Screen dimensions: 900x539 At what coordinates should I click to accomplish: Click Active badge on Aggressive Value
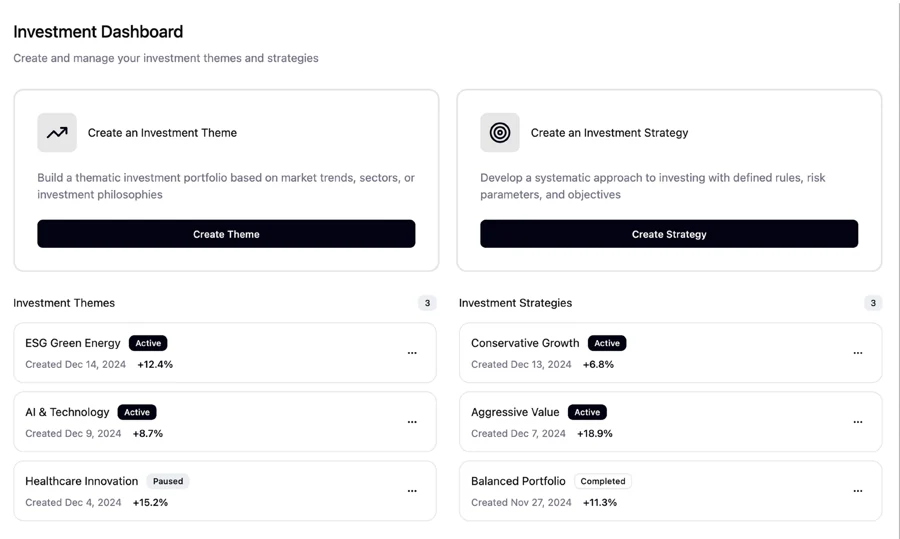[587, 412]
